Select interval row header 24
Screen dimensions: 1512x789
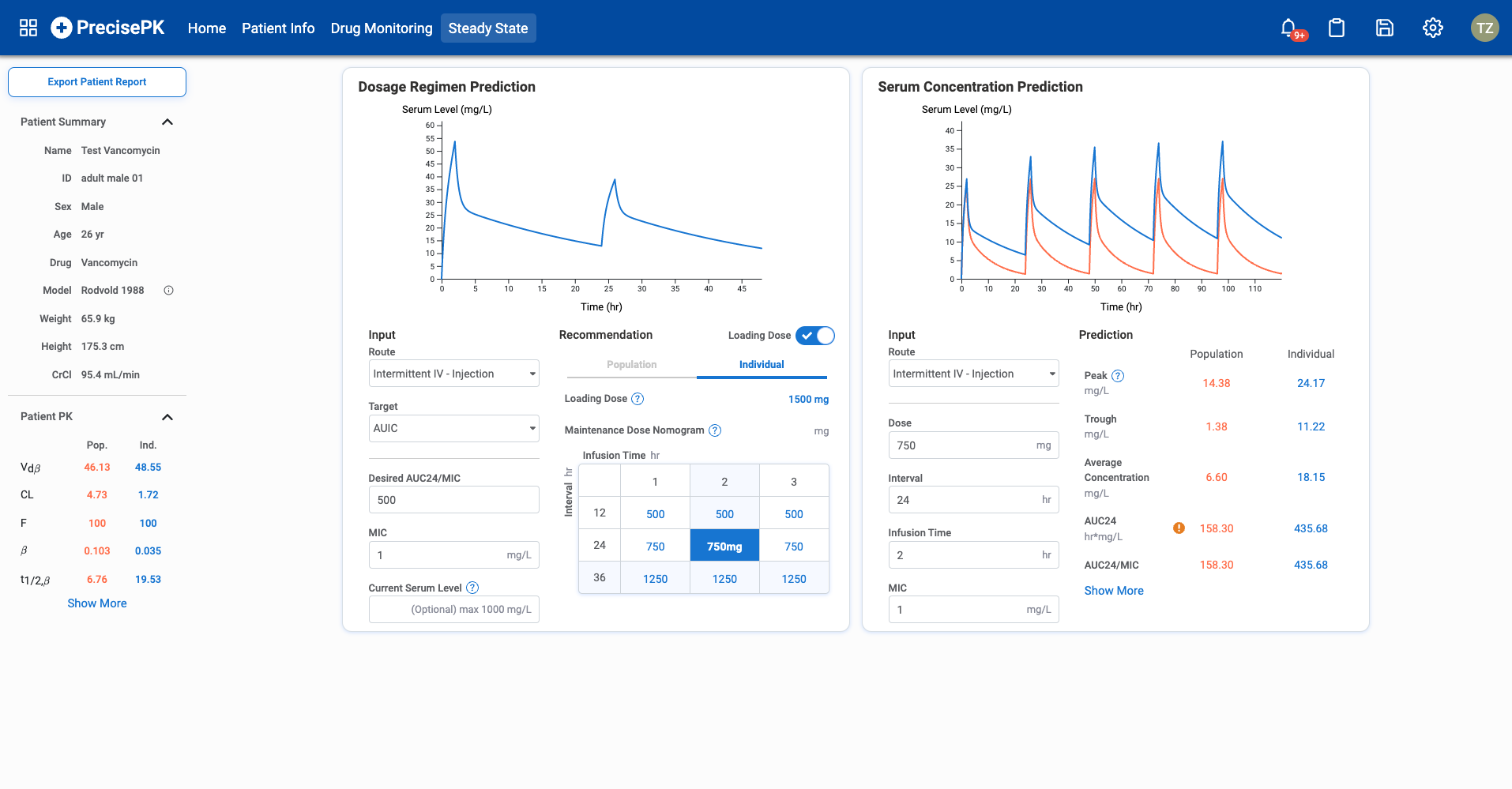click(x=600, y=546)
